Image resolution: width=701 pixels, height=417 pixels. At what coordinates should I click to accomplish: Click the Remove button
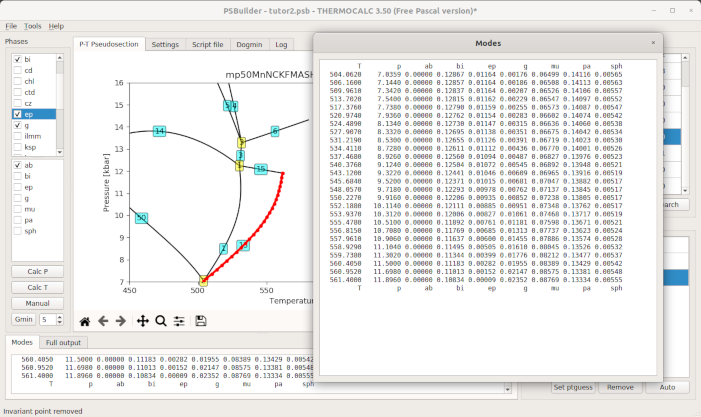tap(621, 388)
